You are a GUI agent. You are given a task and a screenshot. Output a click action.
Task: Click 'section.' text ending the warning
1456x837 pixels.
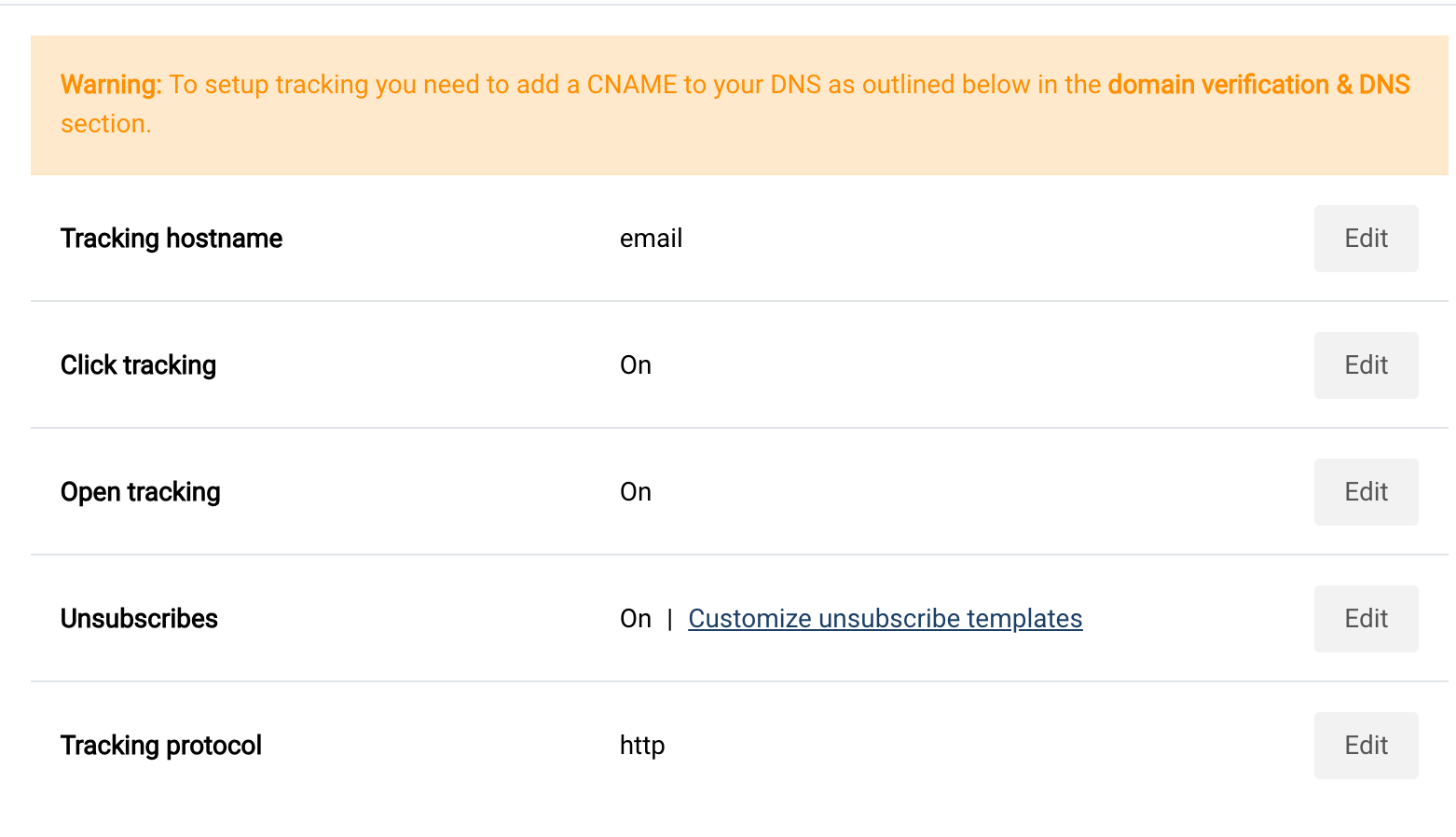pos(105,124)
